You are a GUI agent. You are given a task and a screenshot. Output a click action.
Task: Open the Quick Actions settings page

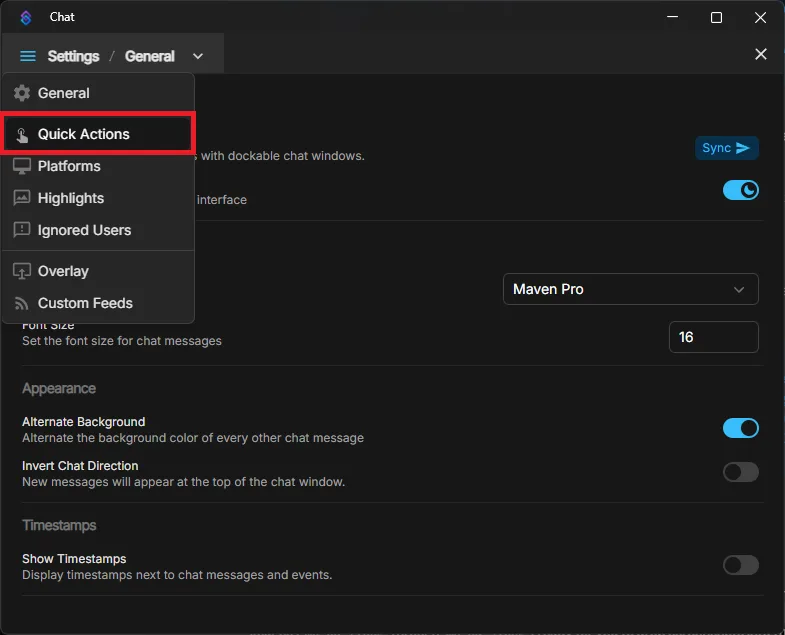coord(98,134)
